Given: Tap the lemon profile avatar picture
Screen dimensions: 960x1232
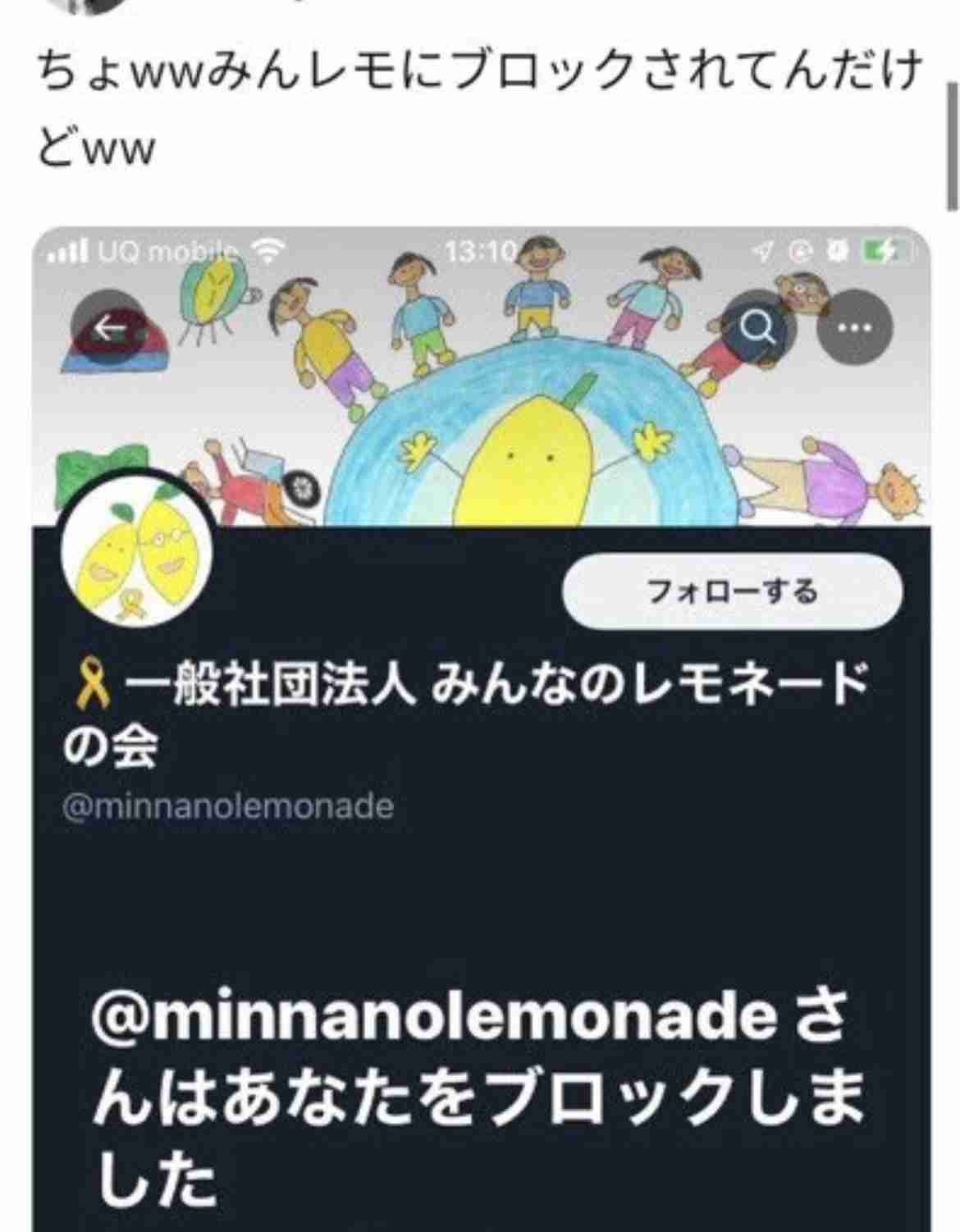Looking at the screenshot, I should 137,564.
